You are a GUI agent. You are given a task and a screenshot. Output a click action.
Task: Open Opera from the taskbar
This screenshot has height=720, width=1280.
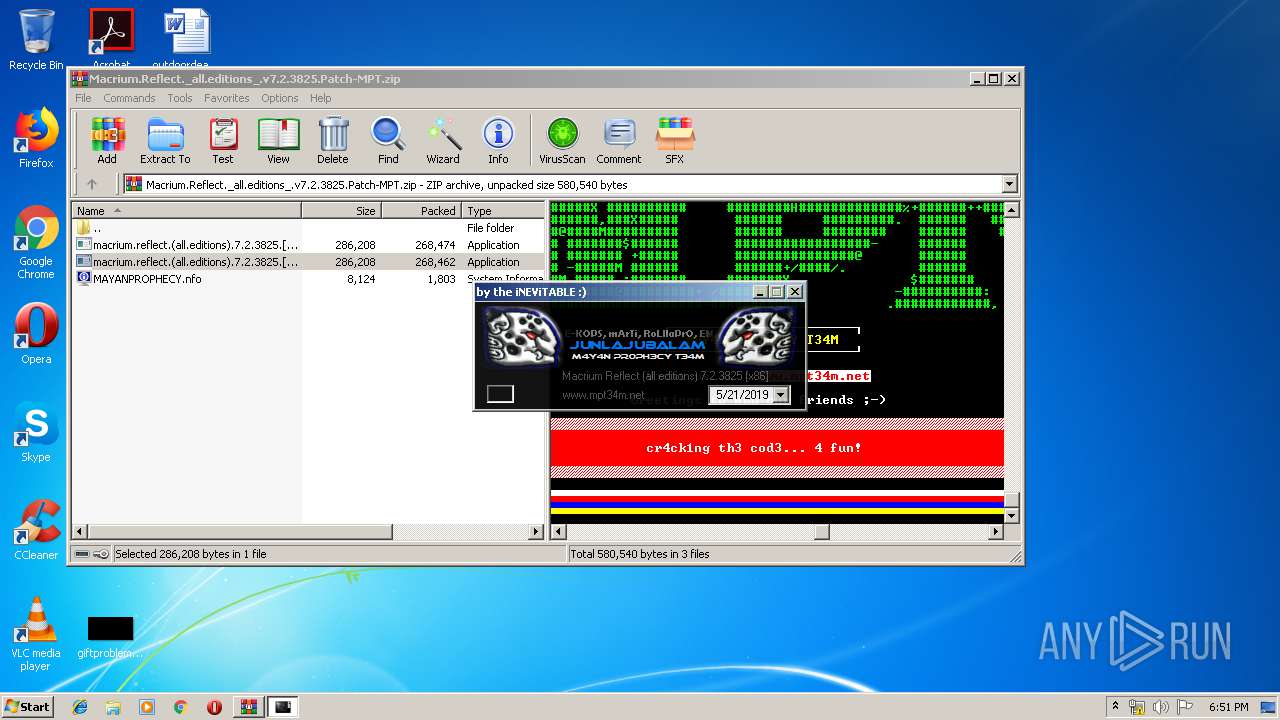[214, 707]
